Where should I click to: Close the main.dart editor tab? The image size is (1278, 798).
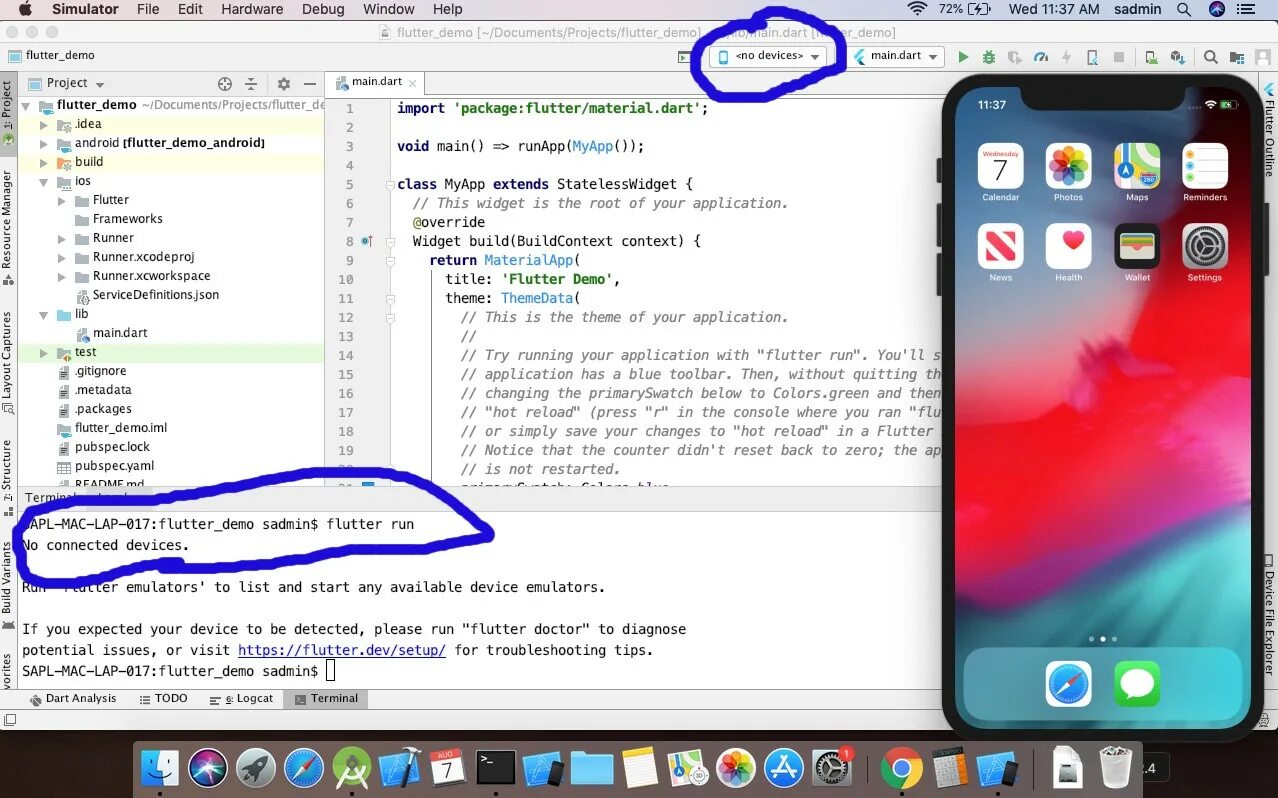[x=412, y=82]
